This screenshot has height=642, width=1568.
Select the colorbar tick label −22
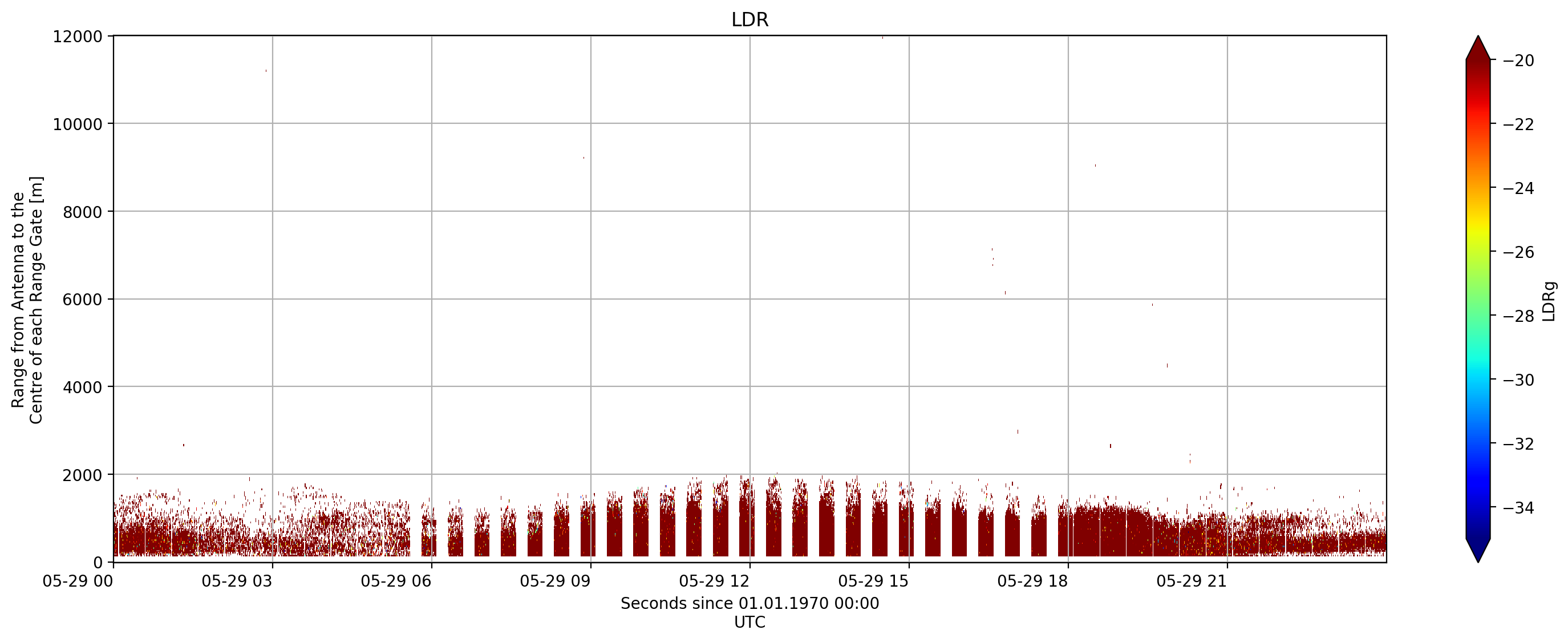coord(1519,125)
